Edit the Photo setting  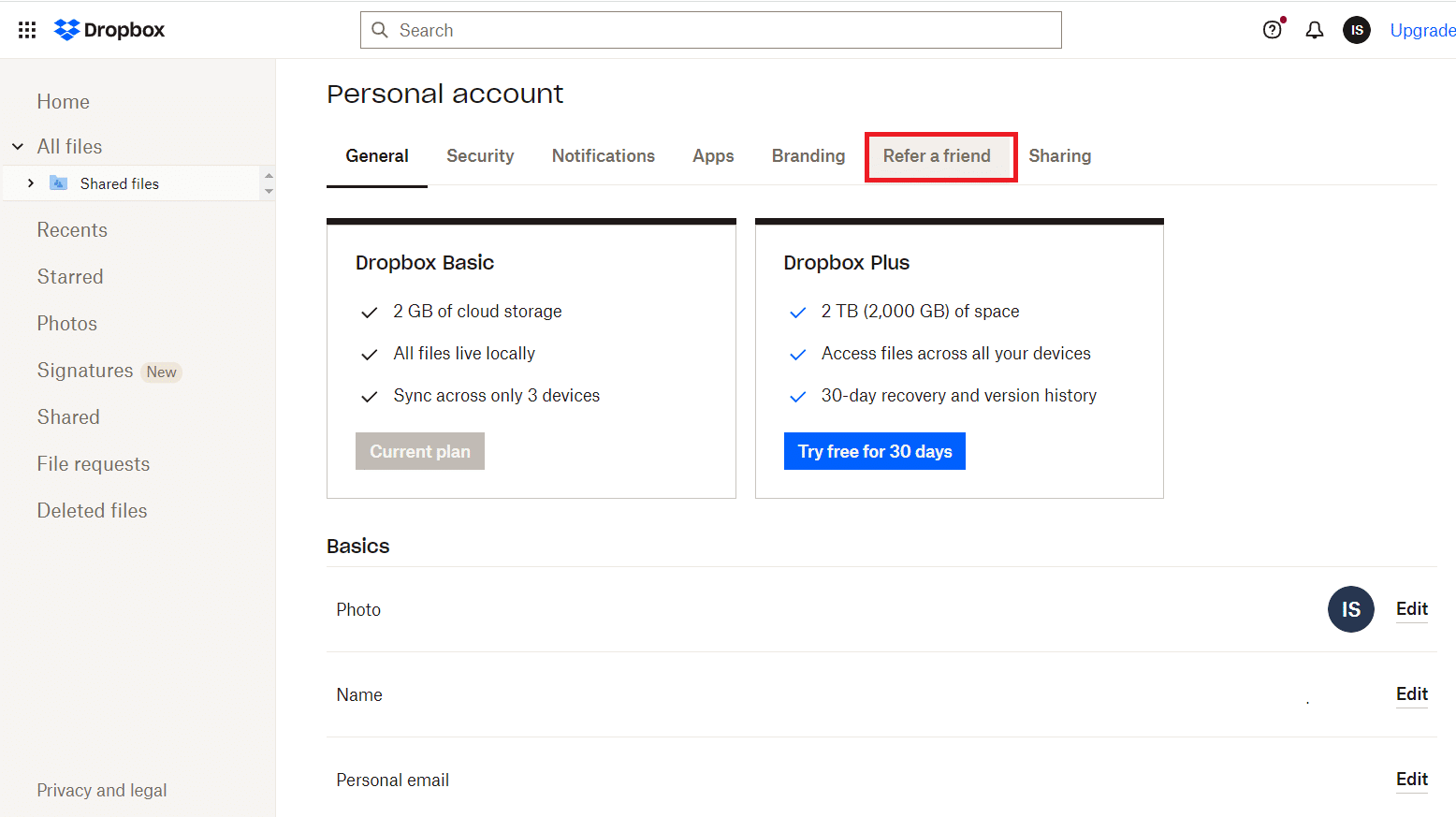pyautogui.click(x=1412, y=609)
